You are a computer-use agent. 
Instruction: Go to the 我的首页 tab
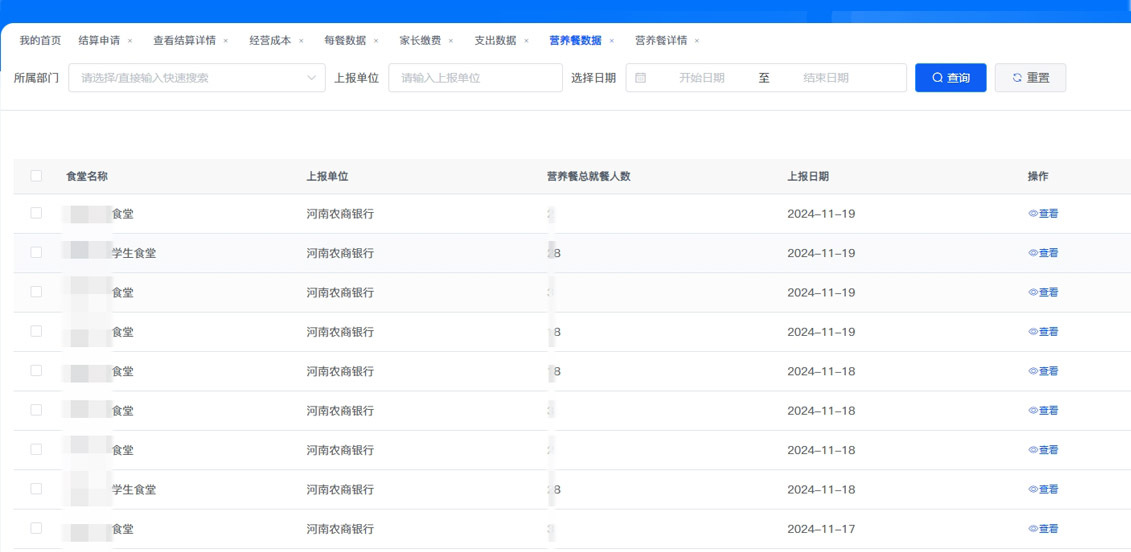(40, 41)
